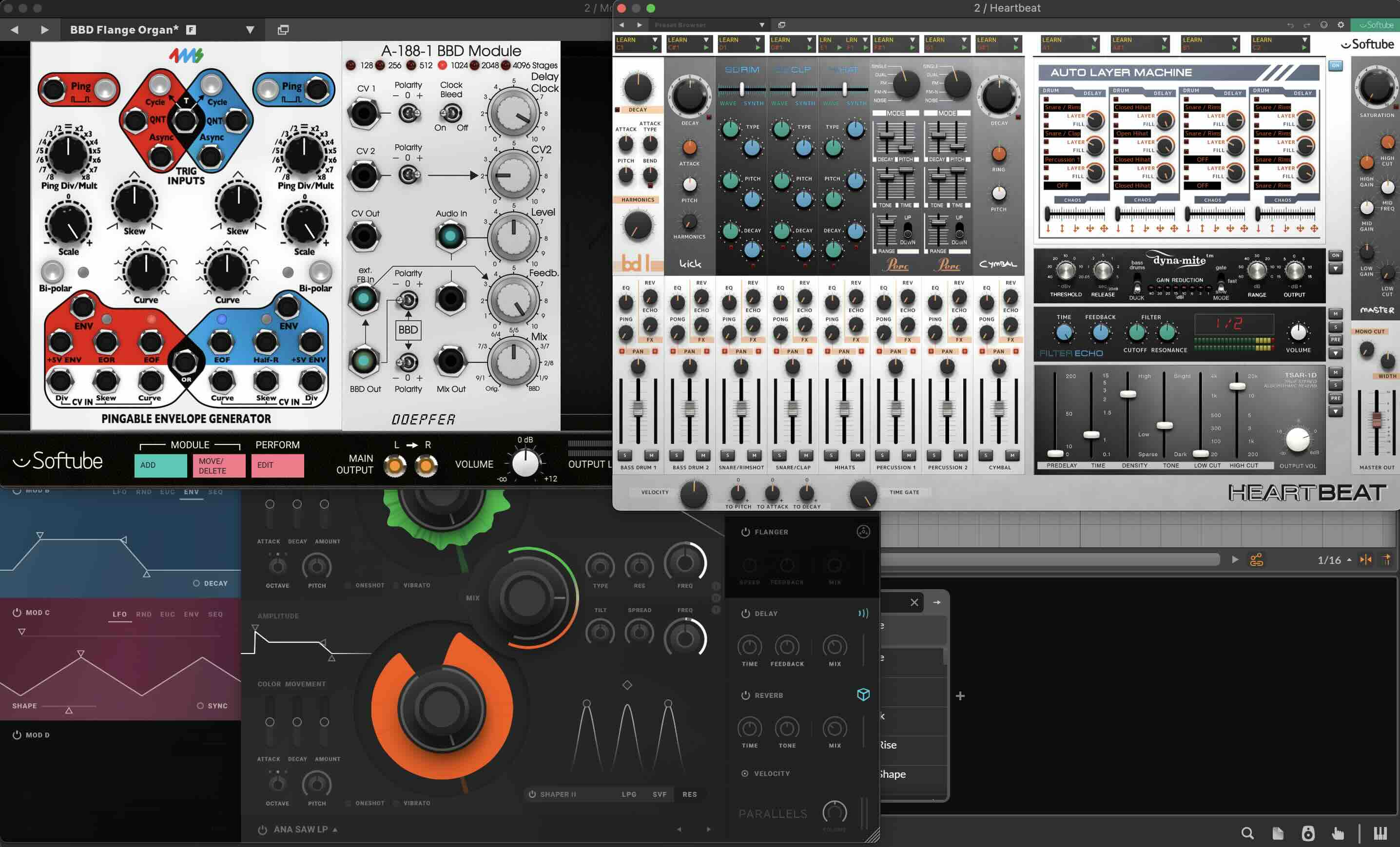Click the DAW speaker icon
This screenshot has width=1400, height=847.
tap(1307, 833)
